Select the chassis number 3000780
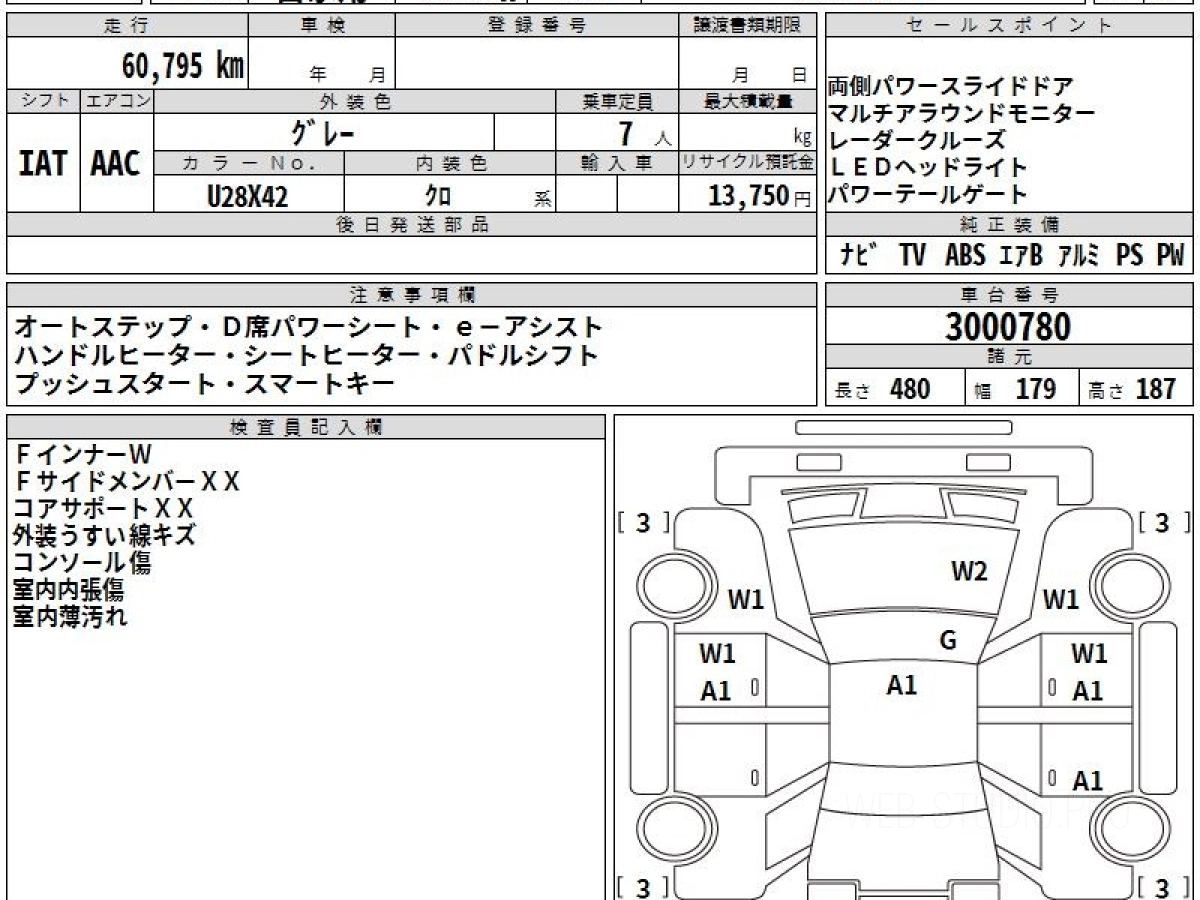Screen dimensions: 1200x900 (1008, 326)
